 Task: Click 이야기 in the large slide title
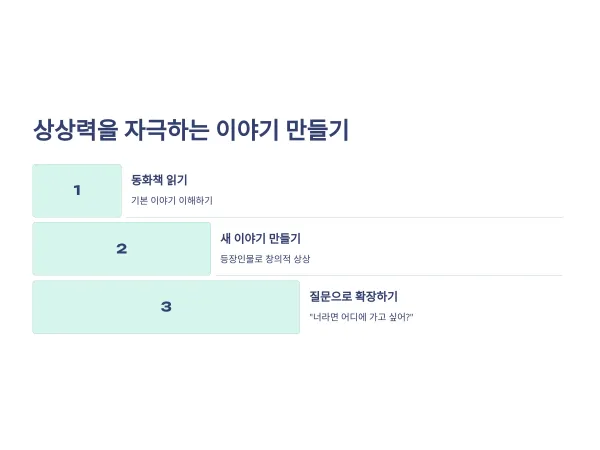pyautogui.click(x=247, y=130)
